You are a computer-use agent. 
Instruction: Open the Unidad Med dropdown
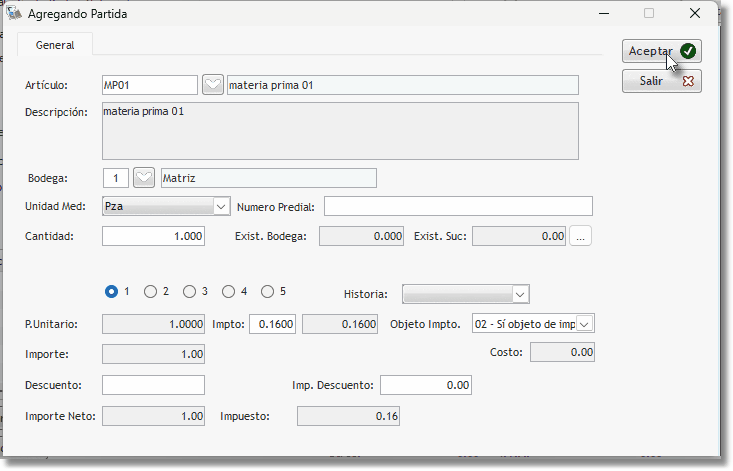pyautogui.click(x=167, y=206)
